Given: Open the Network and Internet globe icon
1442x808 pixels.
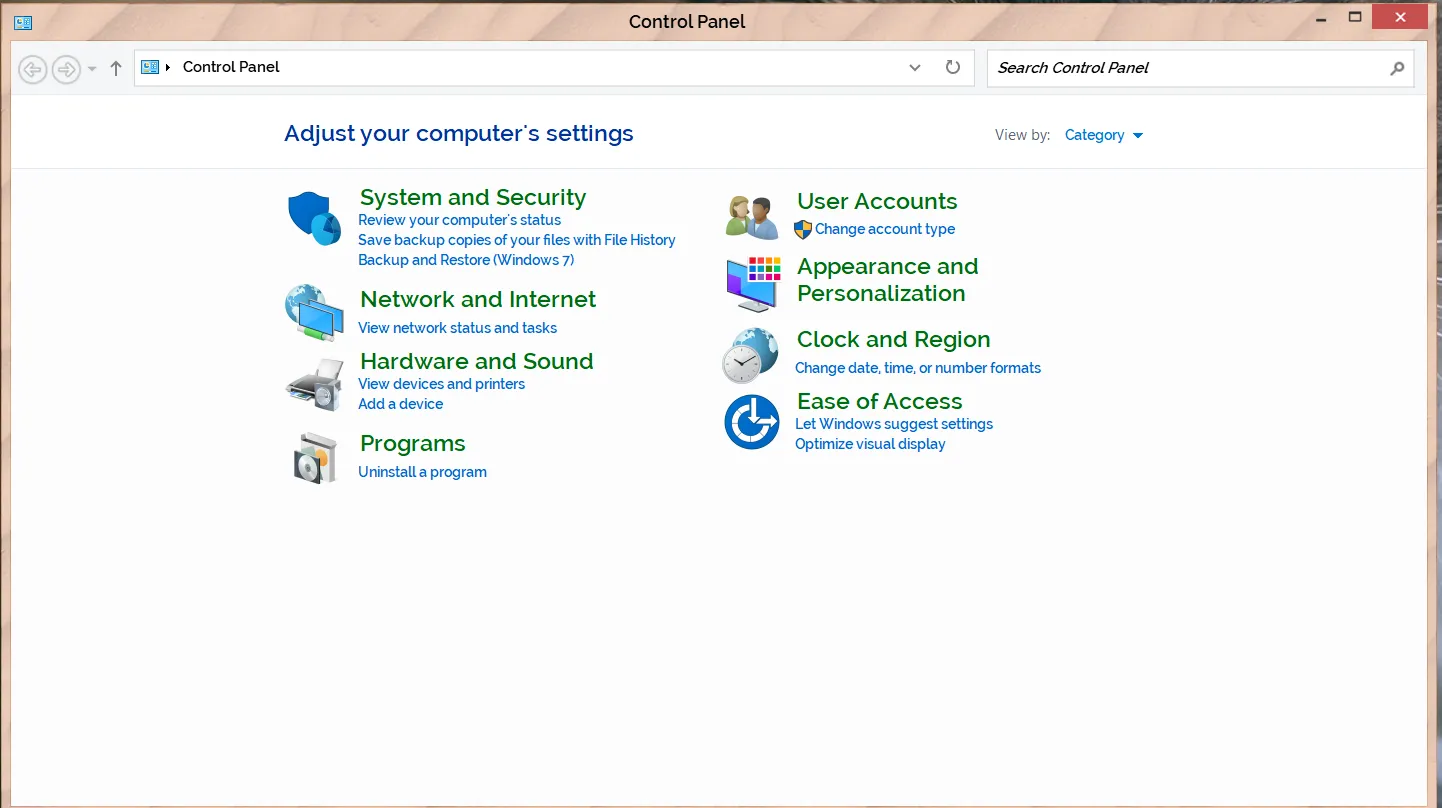Looking at the screenshot, I should point(314,313).
